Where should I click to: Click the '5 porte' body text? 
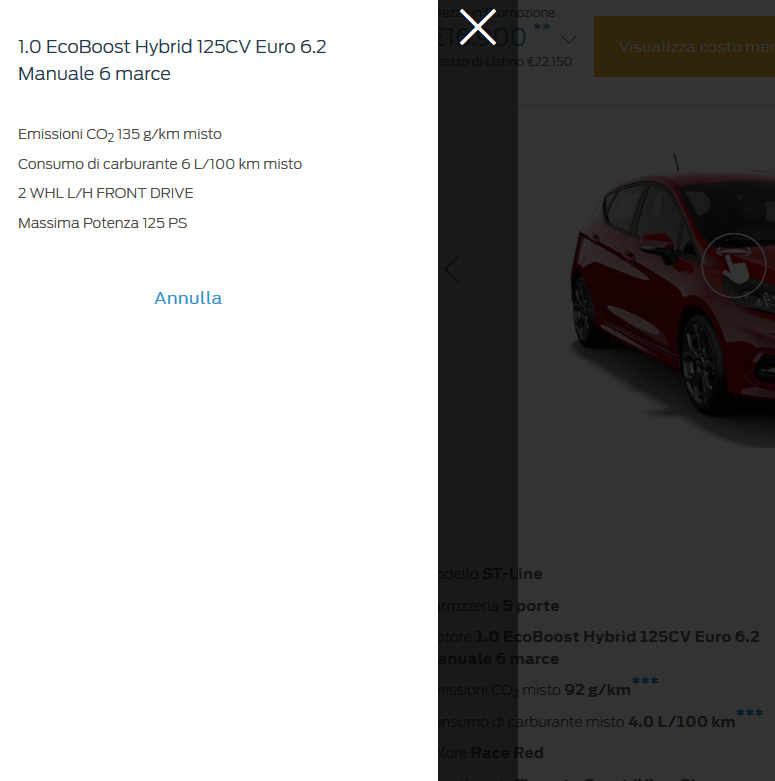click(531, 606)
